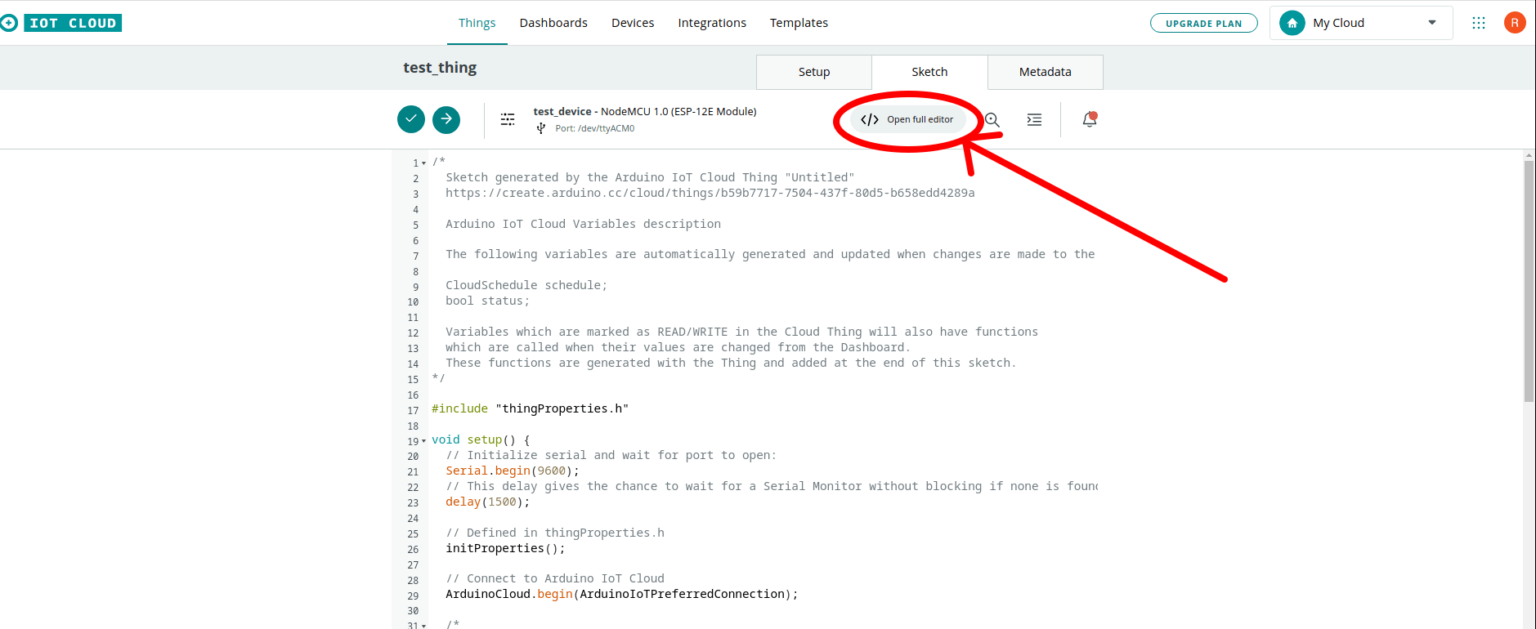Switch to the Setup tab
This screenshot has width=1536, height=629.
click(814, 72)
